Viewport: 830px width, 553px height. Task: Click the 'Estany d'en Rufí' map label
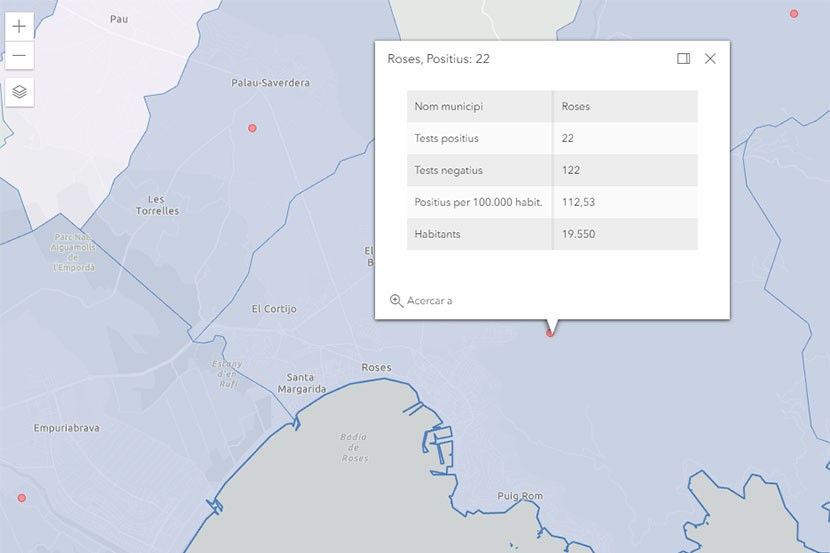227,374
